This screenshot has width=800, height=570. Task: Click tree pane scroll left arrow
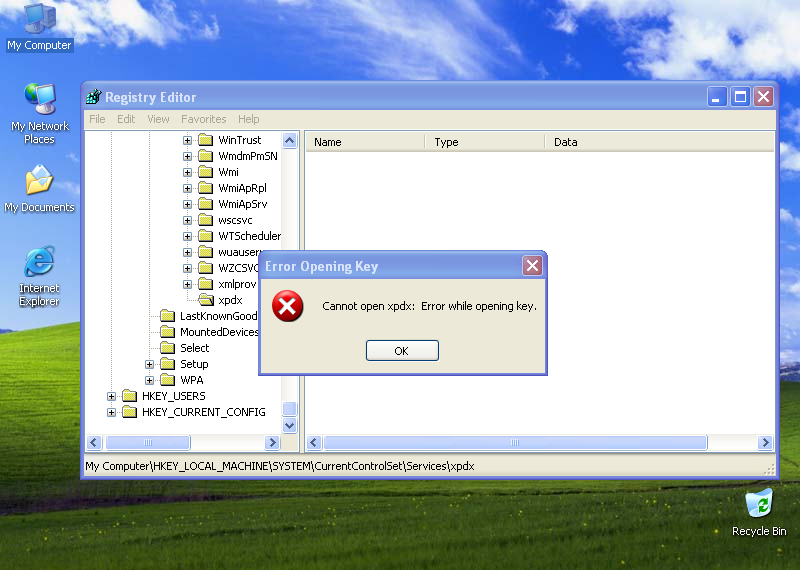94,442
